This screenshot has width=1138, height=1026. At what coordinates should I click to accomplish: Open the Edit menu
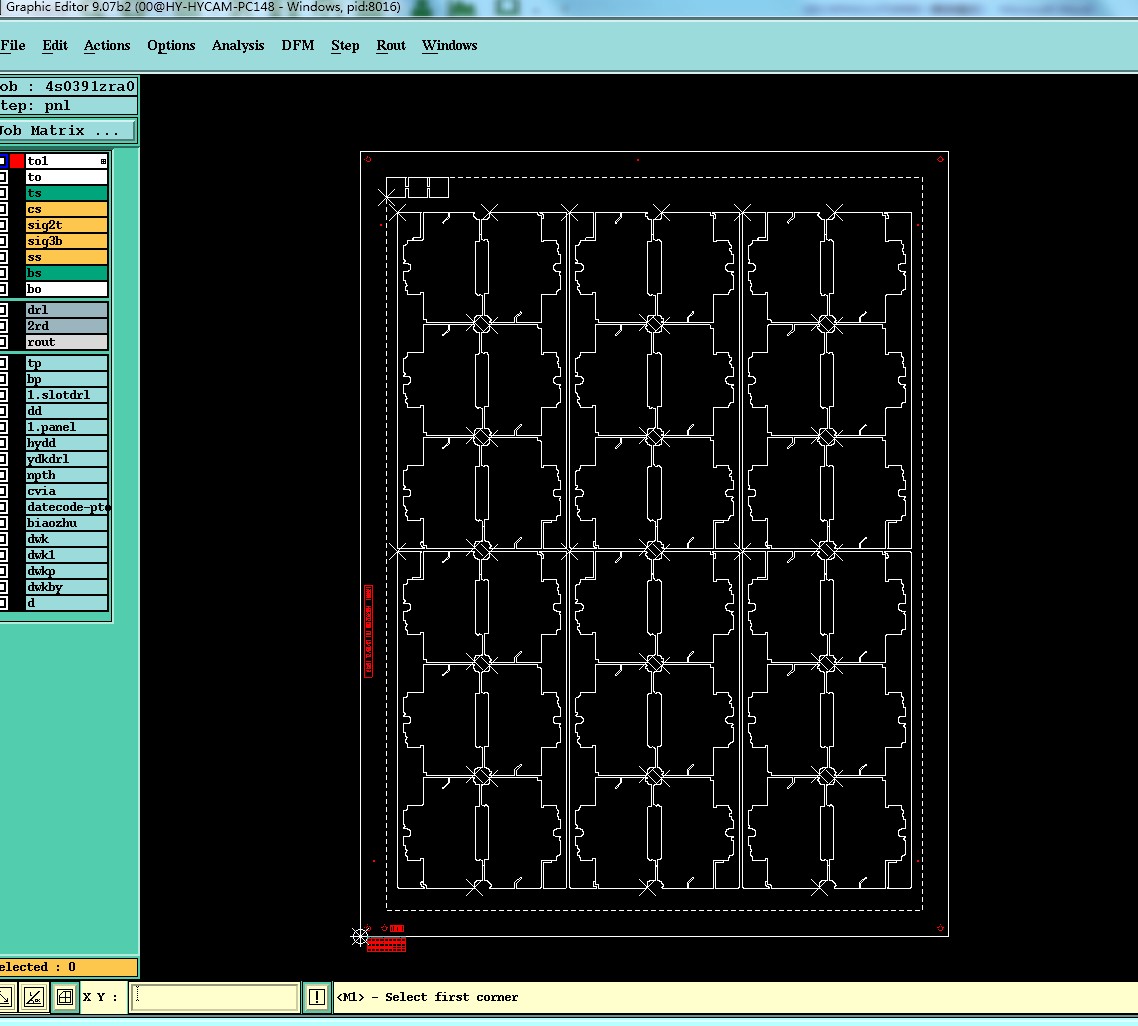pos(54,45)
